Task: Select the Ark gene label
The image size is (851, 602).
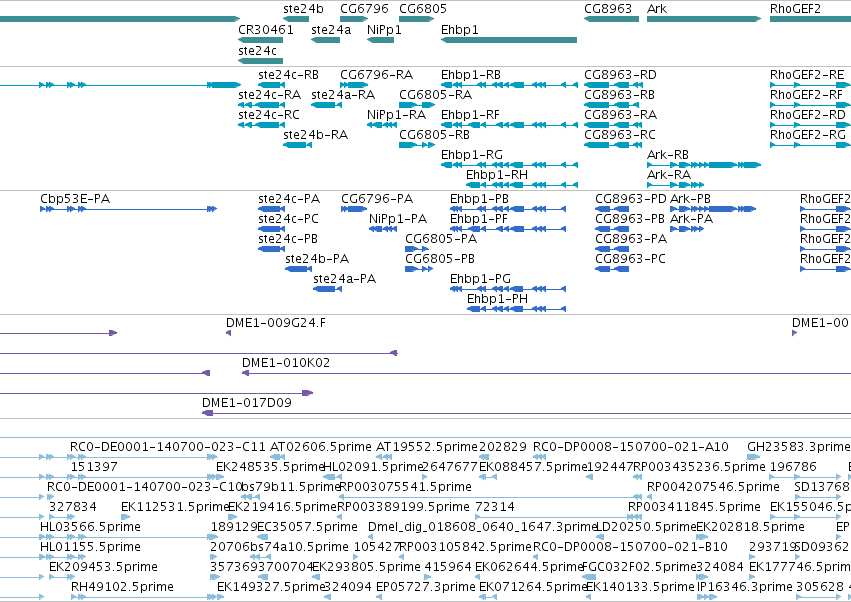Action: pos(657,9)
